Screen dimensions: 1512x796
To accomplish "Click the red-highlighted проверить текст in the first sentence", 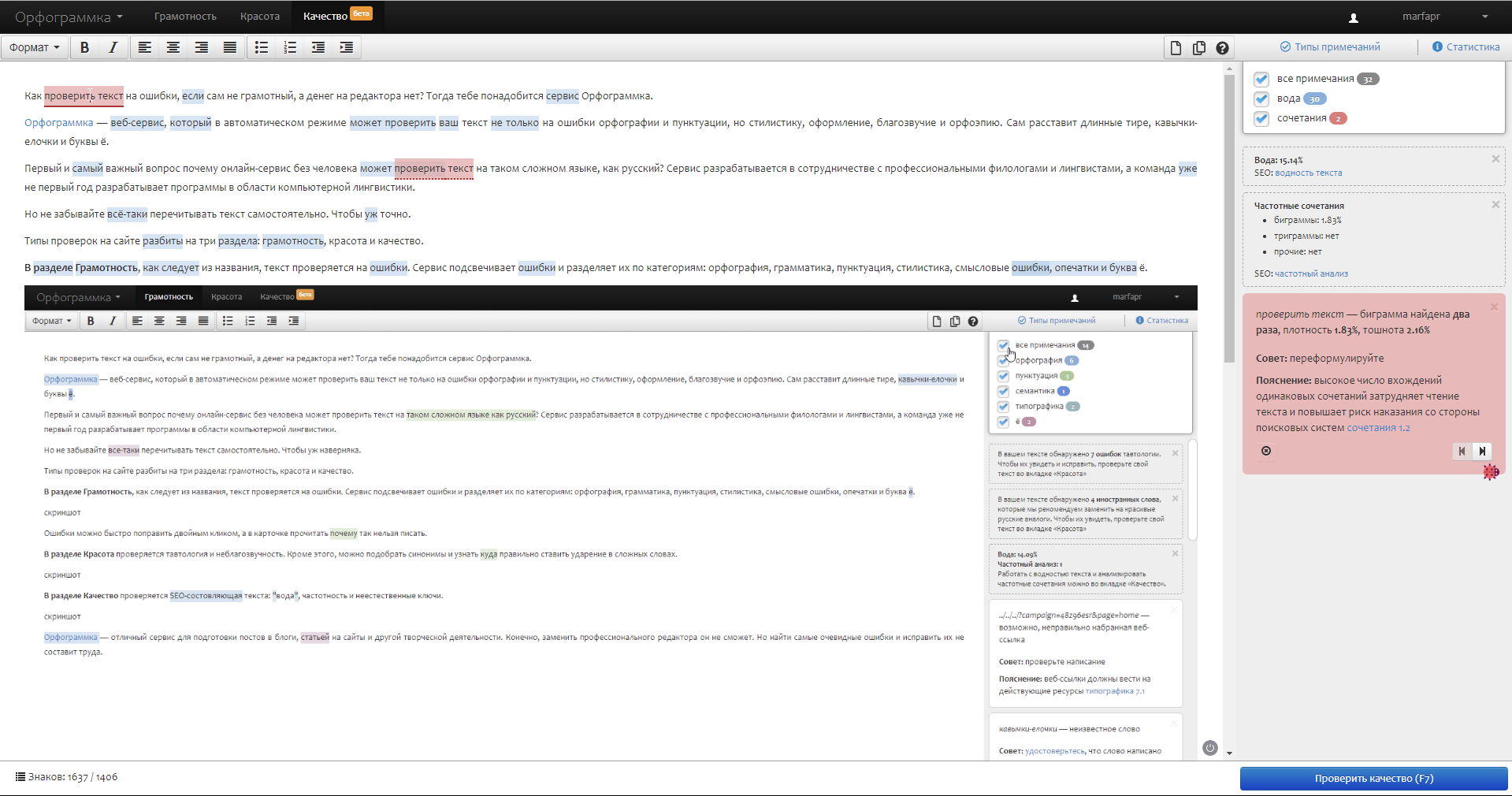I will click(84, 96).
